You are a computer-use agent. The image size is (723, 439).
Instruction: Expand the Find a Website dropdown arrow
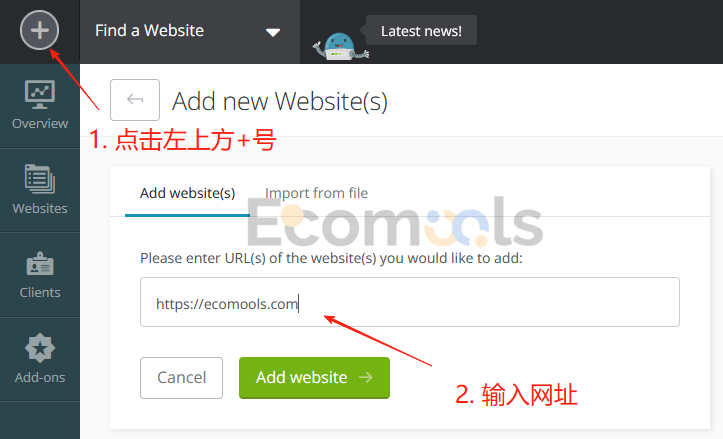click(x=273, y=32)
